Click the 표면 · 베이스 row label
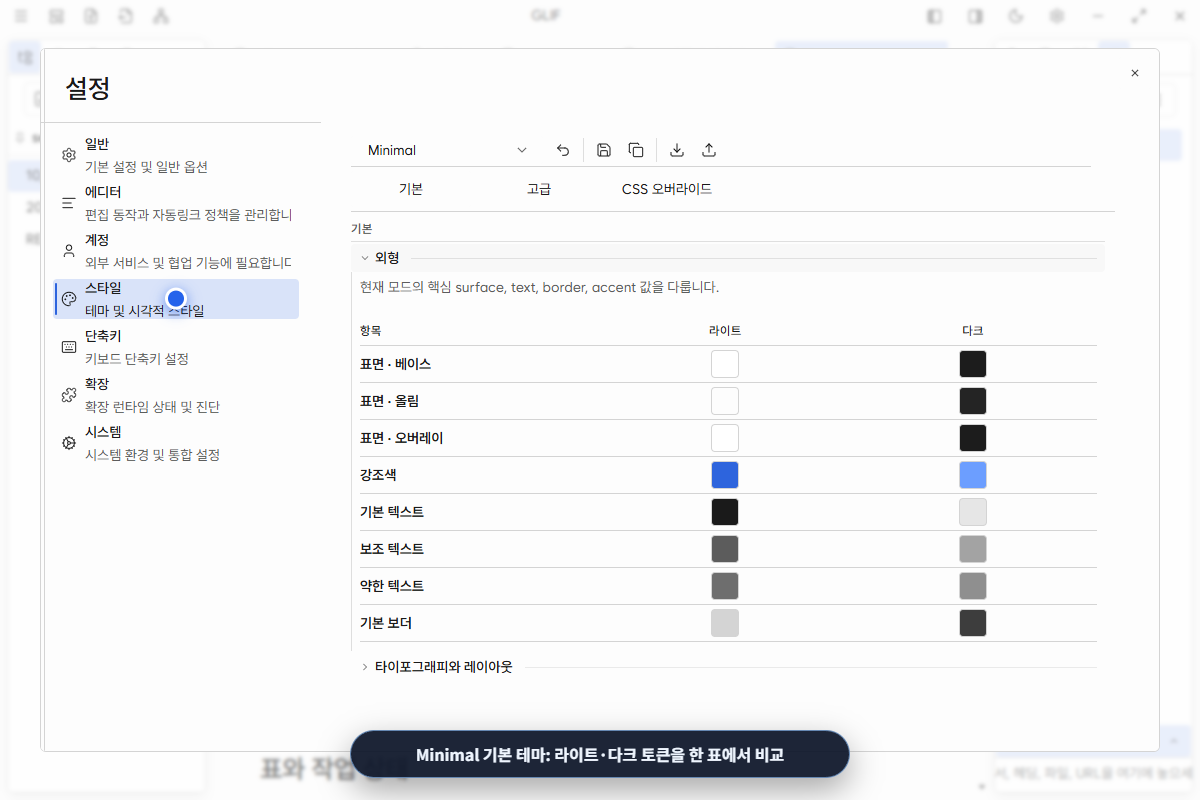The height and width of the screenshot is (800, 1200). (396, 364)
